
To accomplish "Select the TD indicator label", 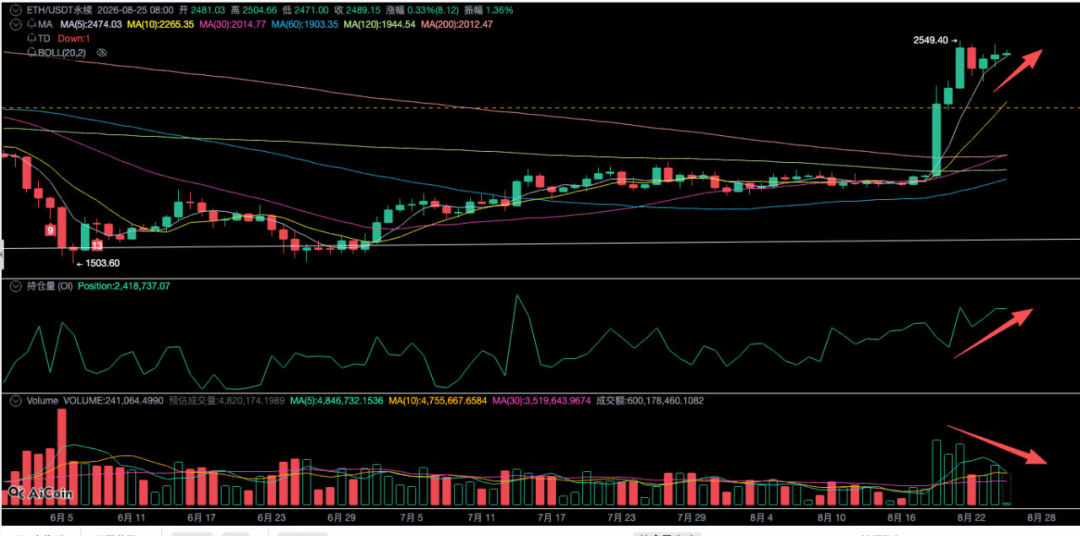I will pos(43,38).
